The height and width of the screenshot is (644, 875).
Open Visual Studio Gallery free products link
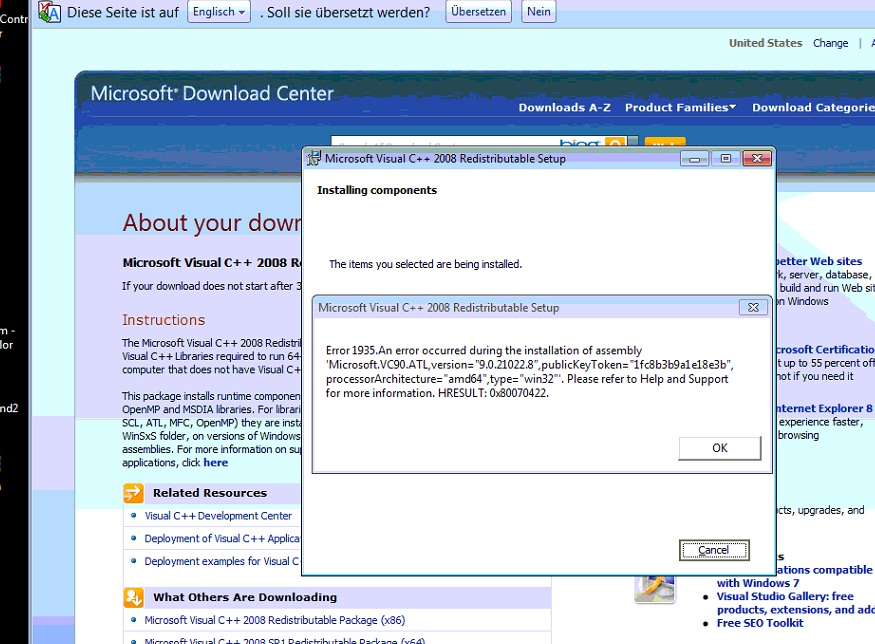(795, 603)
